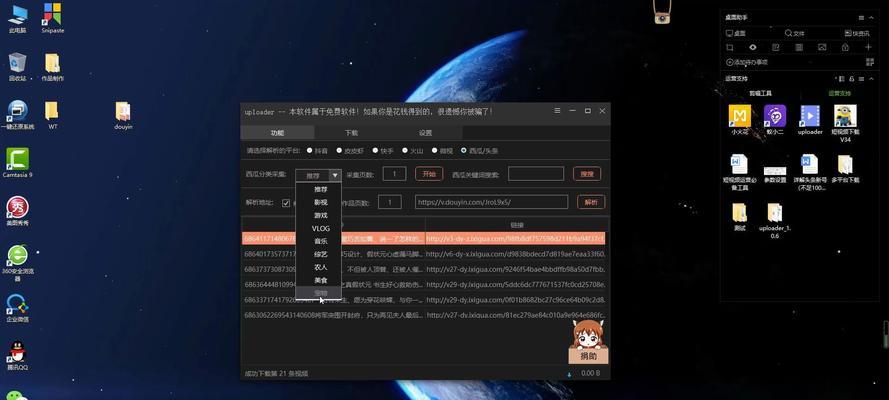Choose 游戏 in the category dropdown list
Viewport: 889px width, 400px height.
click(320, 215)
